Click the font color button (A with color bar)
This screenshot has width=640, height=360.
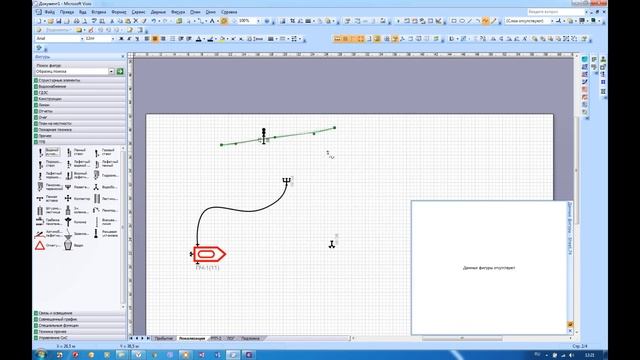(x=199, y=39)
